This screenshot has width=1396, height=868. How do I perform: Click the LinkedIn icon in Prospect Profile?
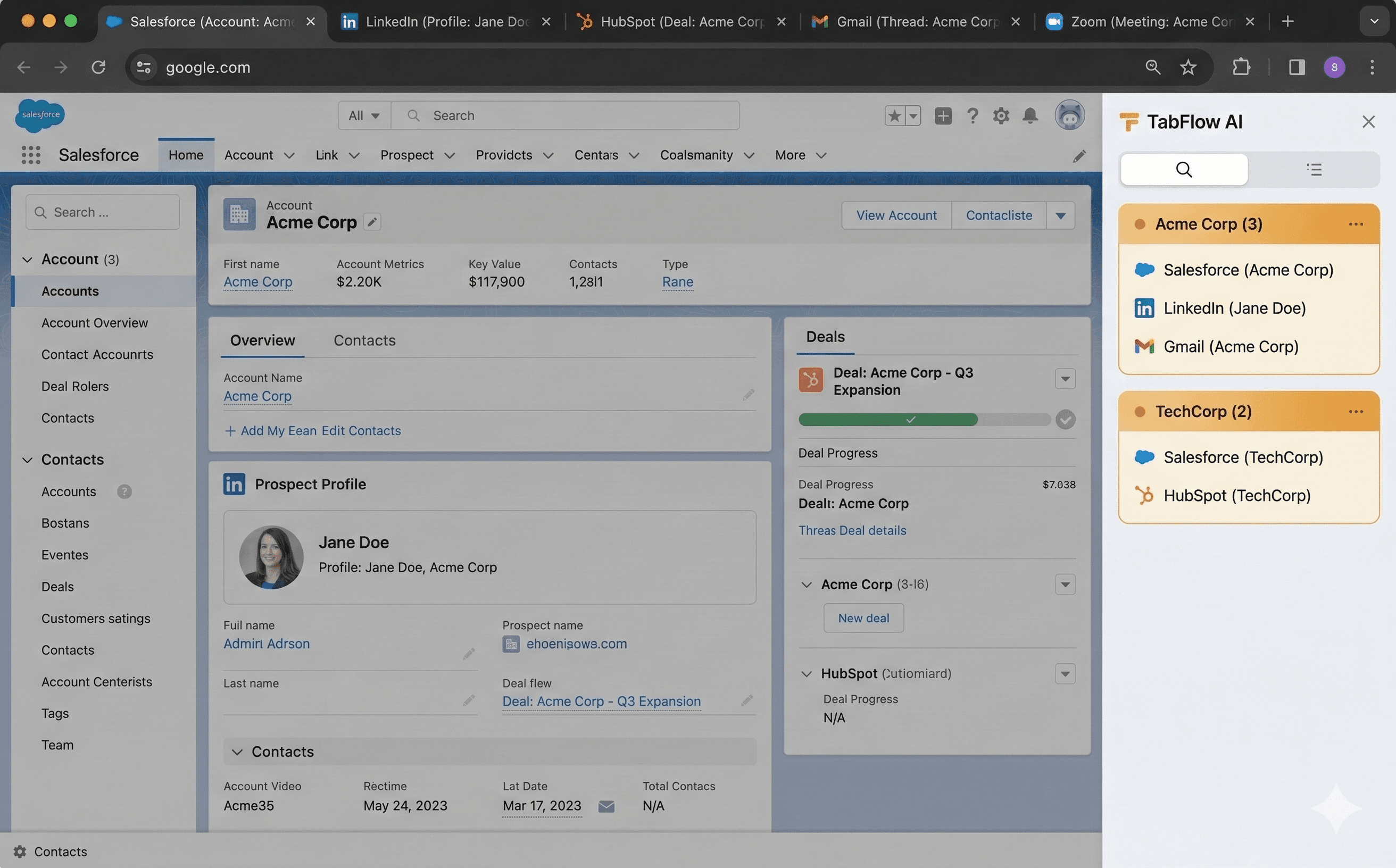(234, 484)
